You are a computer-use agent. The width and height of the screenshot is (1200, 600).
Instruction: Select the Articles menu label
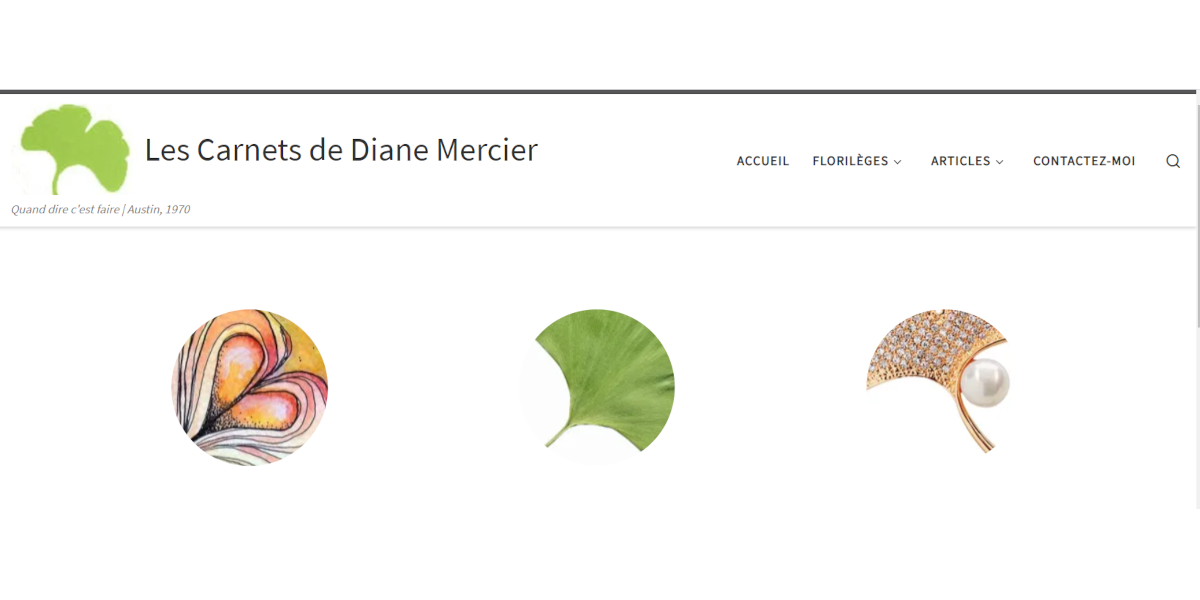coord(960,161)
